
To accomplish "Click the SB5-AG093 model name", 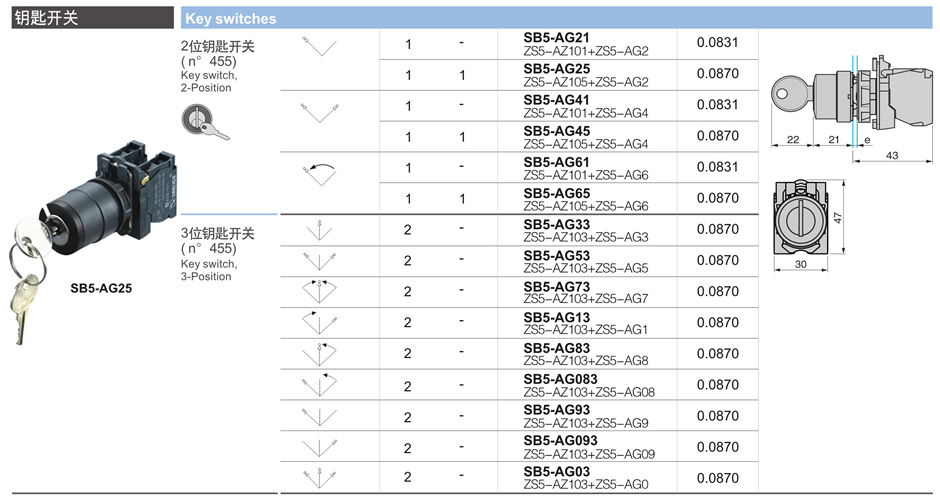I will pos(560,440).
